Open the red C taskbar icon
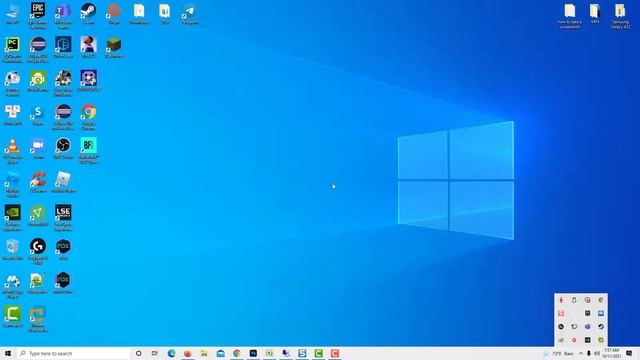Viewport: 640px width, 360px height. click(335, 353)
